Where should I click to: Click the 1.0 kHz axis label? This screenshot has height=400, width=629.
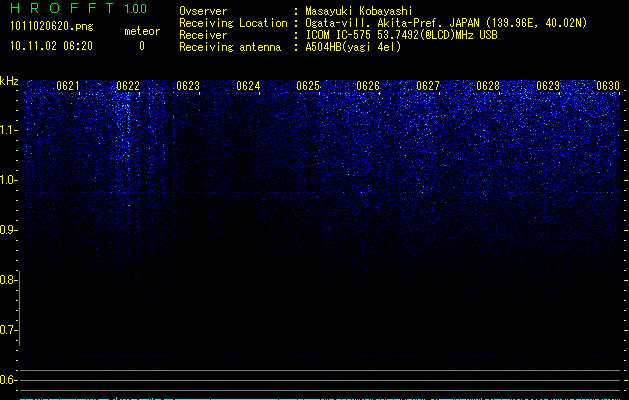click(x=8, y=180)
